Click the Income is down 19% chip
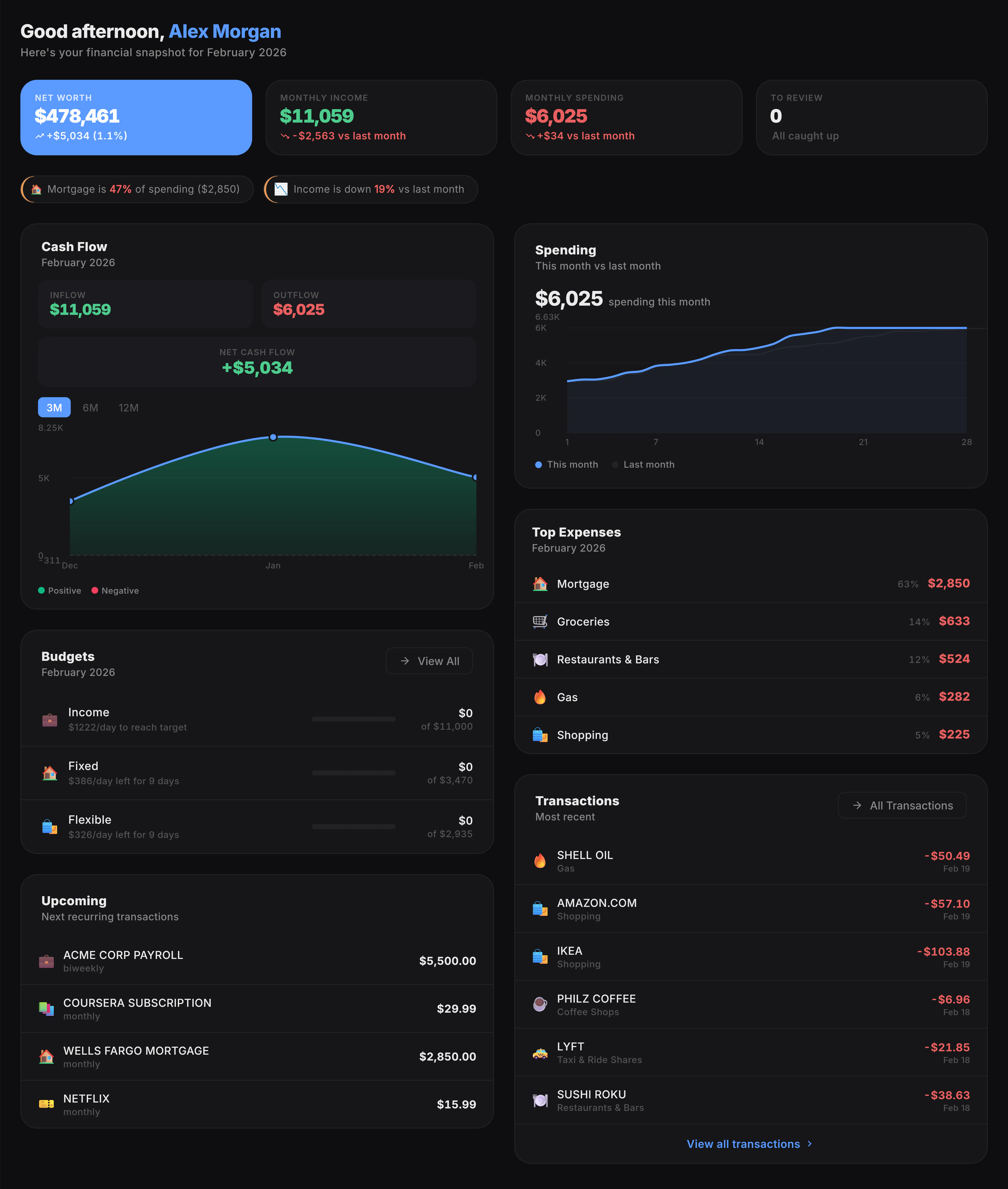The image size is (1008, 1189). (x=371, y=189)
